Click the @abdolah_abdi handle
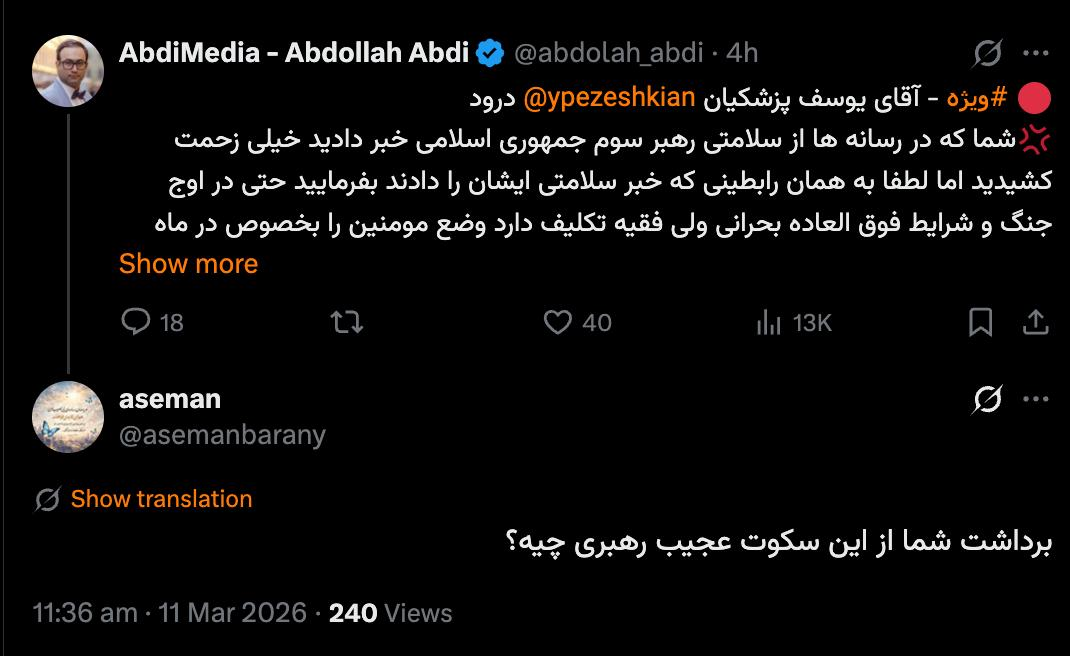This screenshot has height=656, width=1070. pos(608,53)
